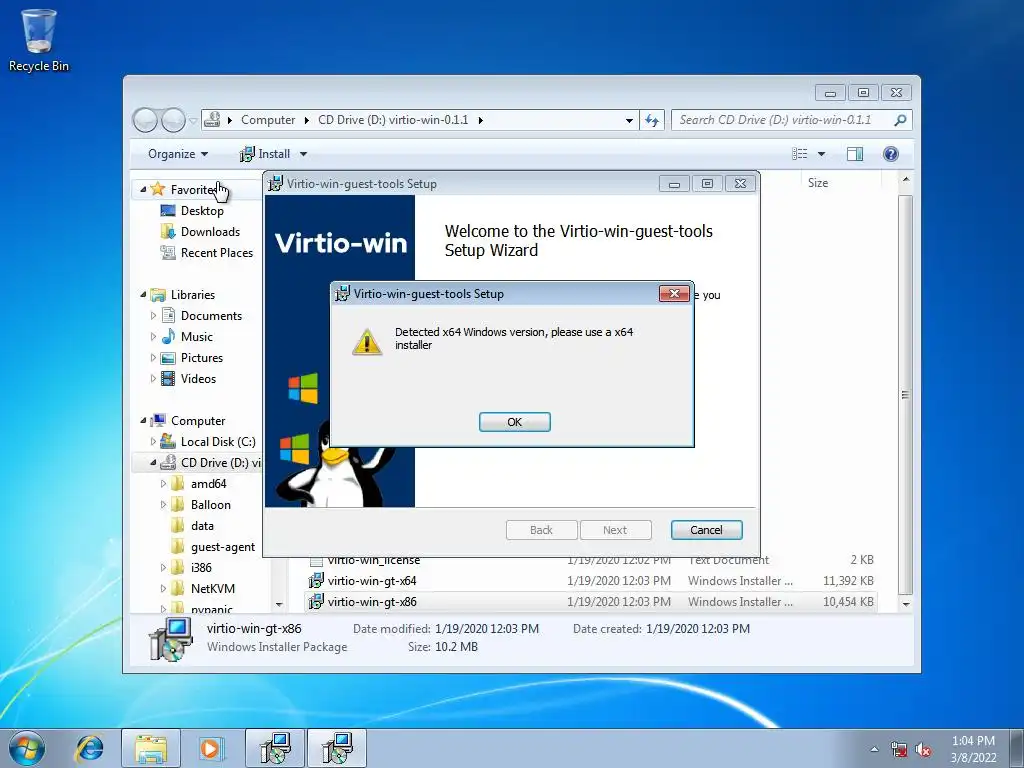Screen dimensions: 1024x768
Task: Collapse the Libraries group arrow
Action: tap(143, 295)
